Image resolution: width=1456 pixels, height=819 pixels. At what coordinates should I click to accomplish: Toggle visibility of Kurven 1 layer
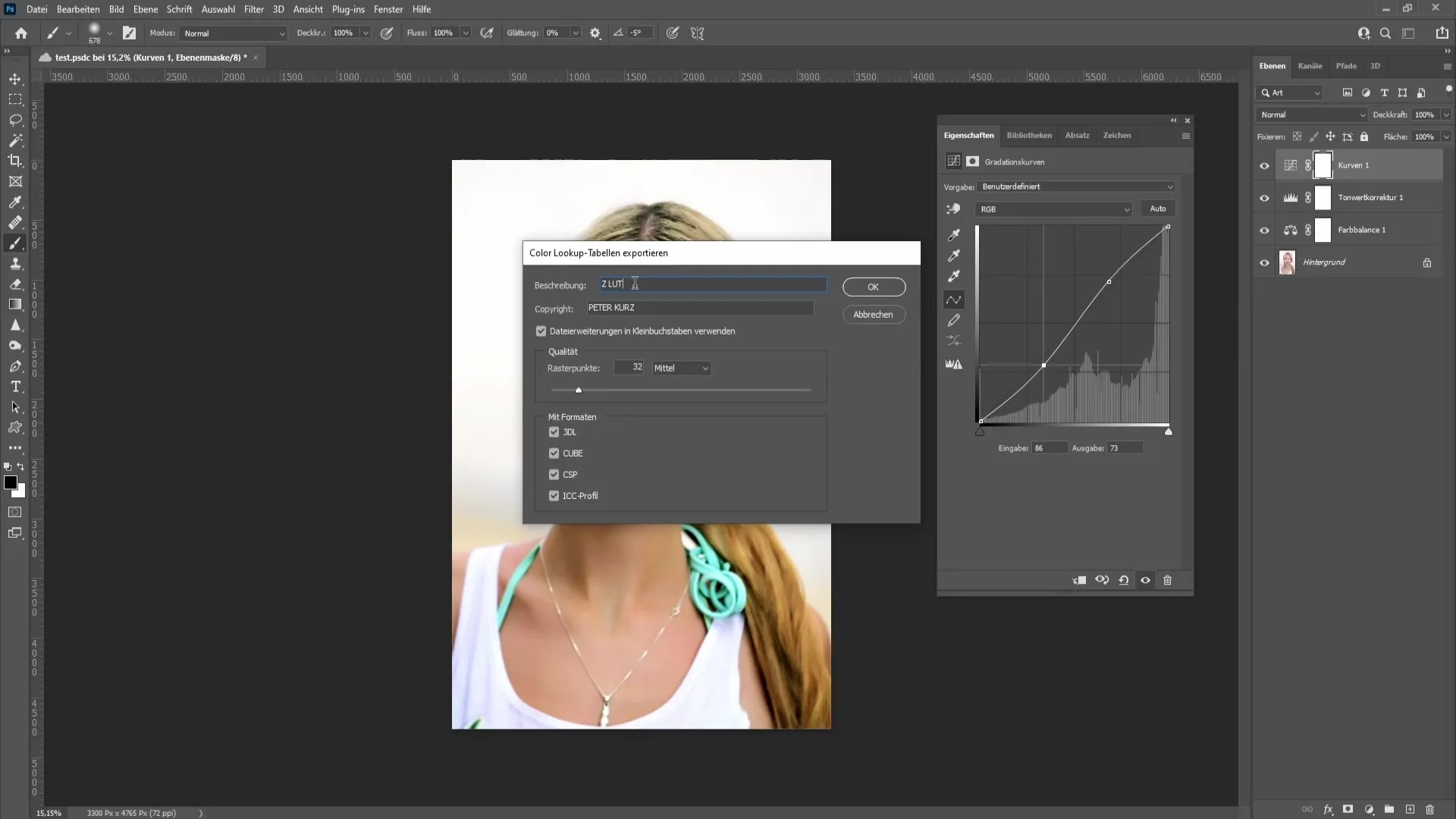click(1264, 165)
